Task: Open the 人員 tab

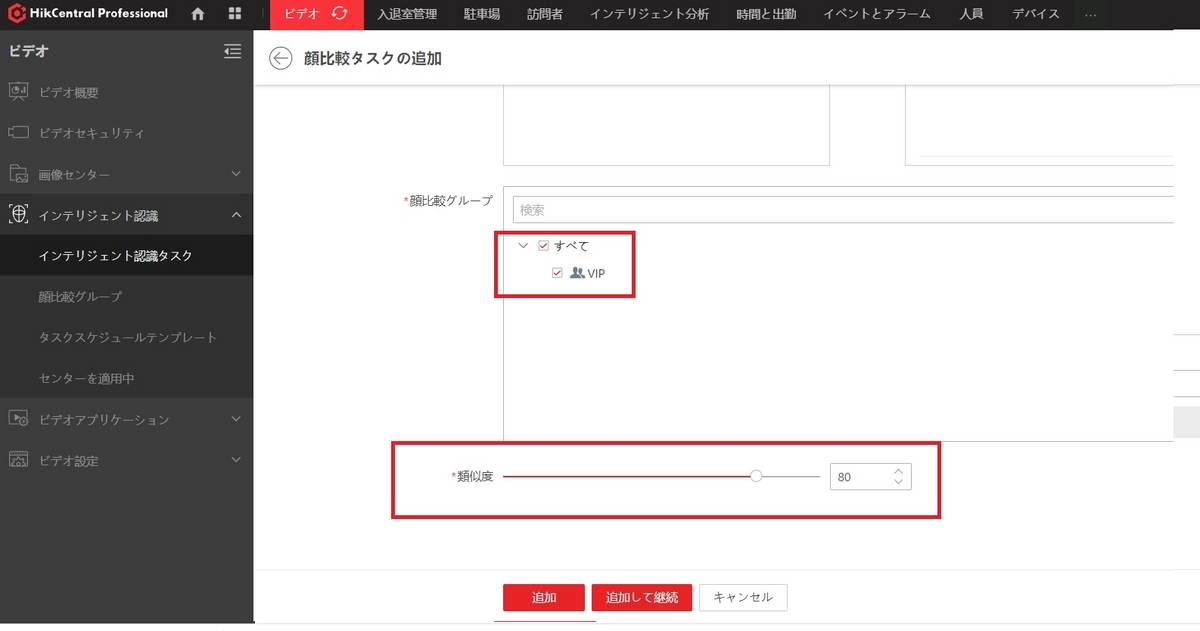Action: click(970, 14)
